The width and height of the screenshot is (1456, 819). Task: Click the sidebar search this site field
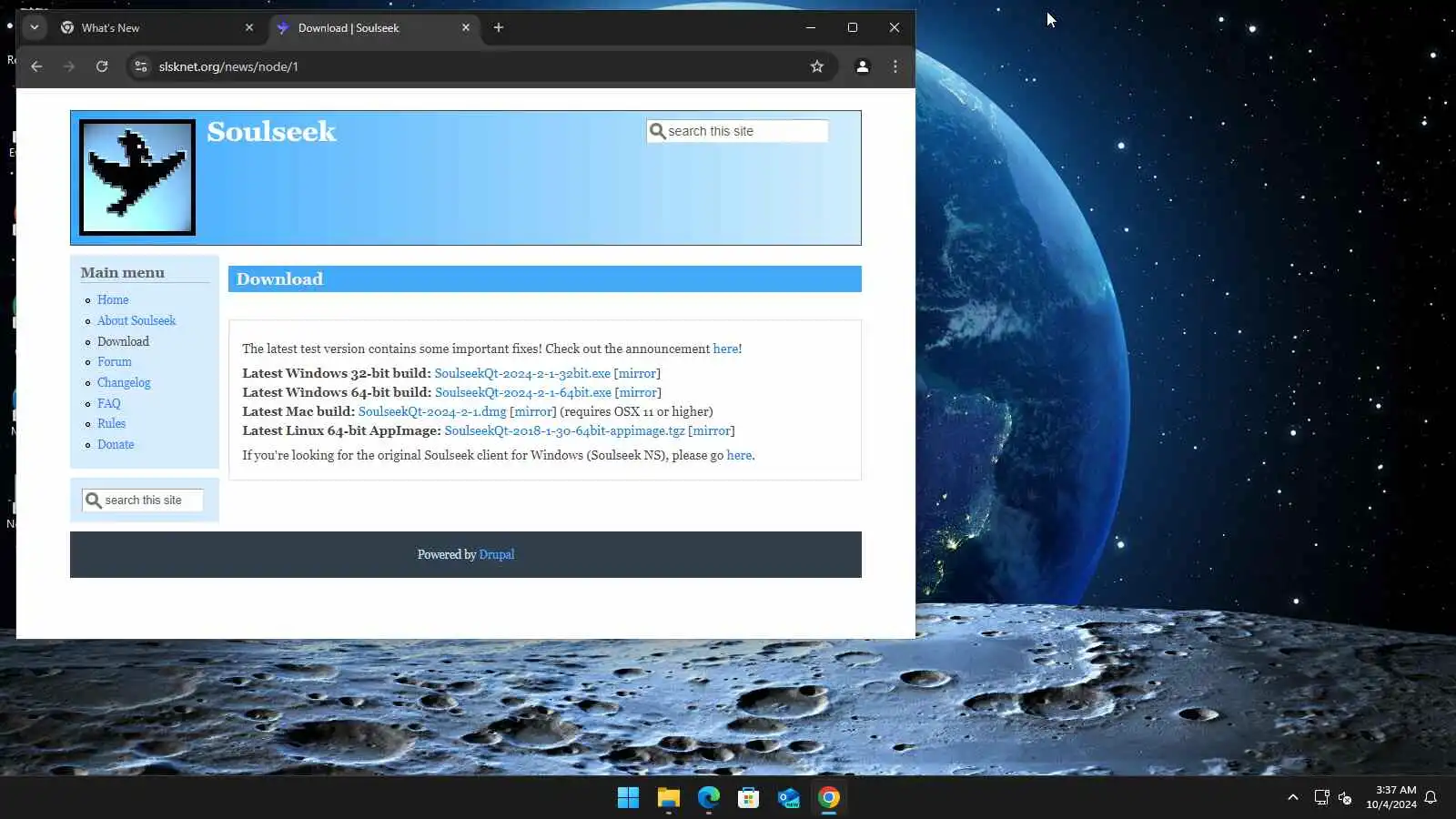coord(143,500)
